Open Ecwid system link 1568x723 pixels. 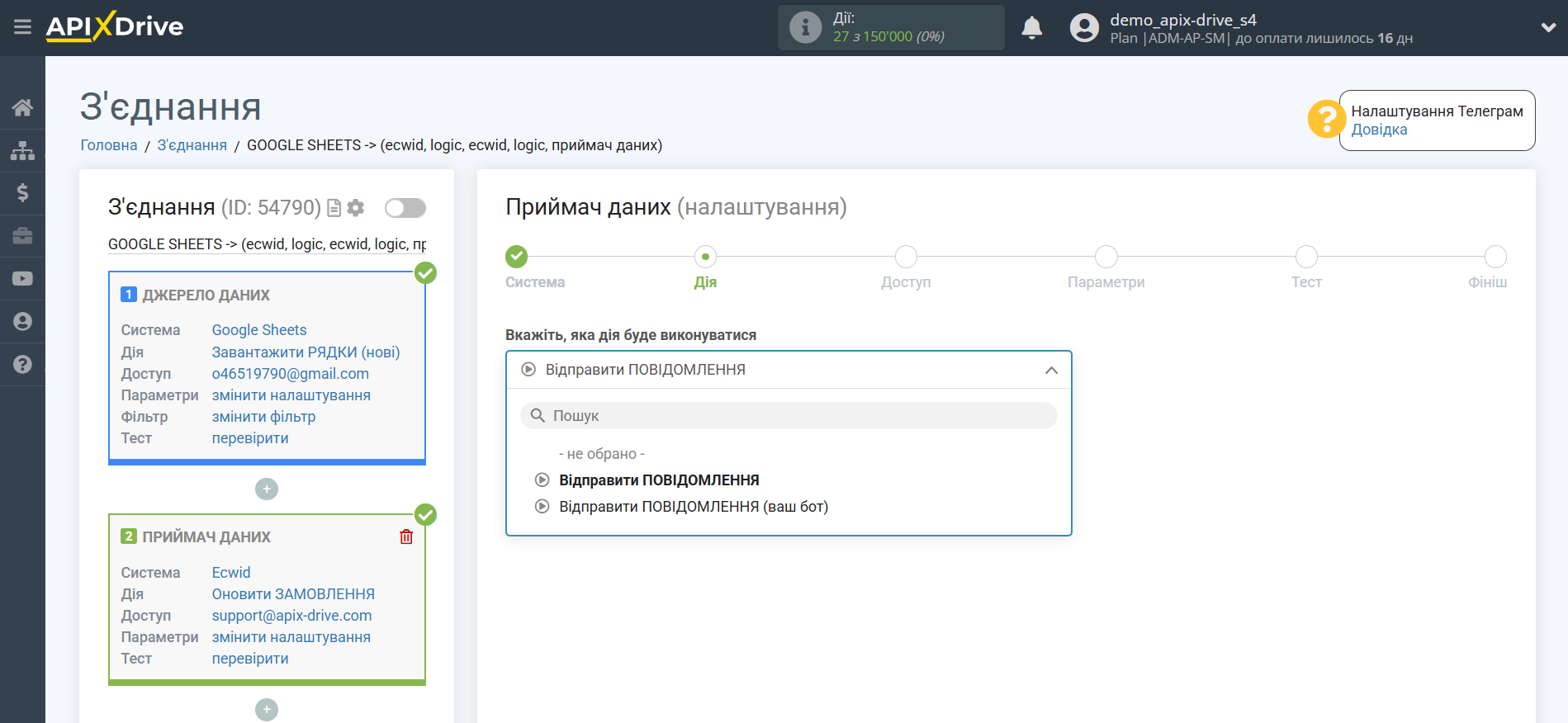231,573
